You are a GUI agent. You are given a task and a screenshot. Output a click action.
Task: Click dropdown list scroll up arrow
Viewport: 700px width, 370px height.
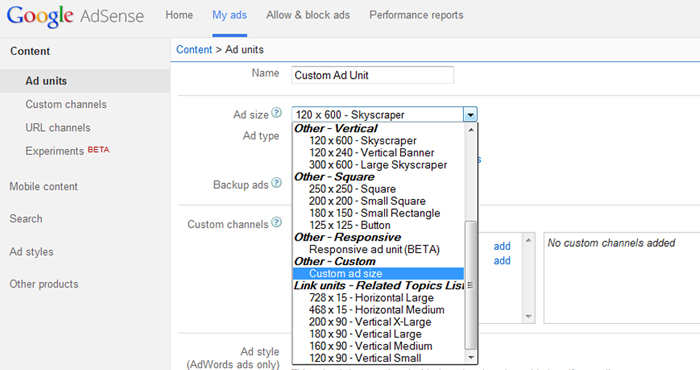coord(471,129)
